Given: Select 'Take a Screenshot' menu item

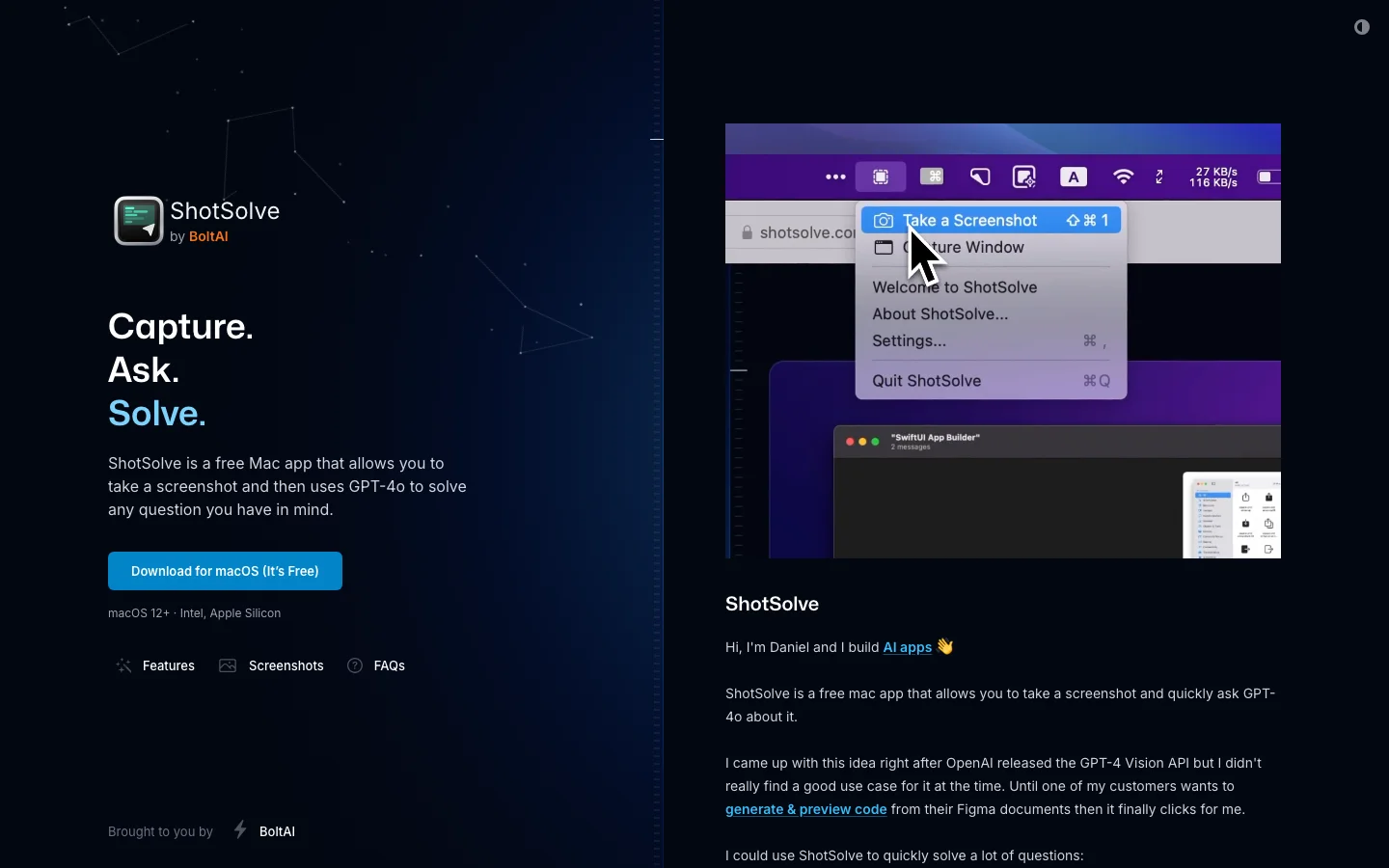Looking at the screenshot, I should 992,221.
